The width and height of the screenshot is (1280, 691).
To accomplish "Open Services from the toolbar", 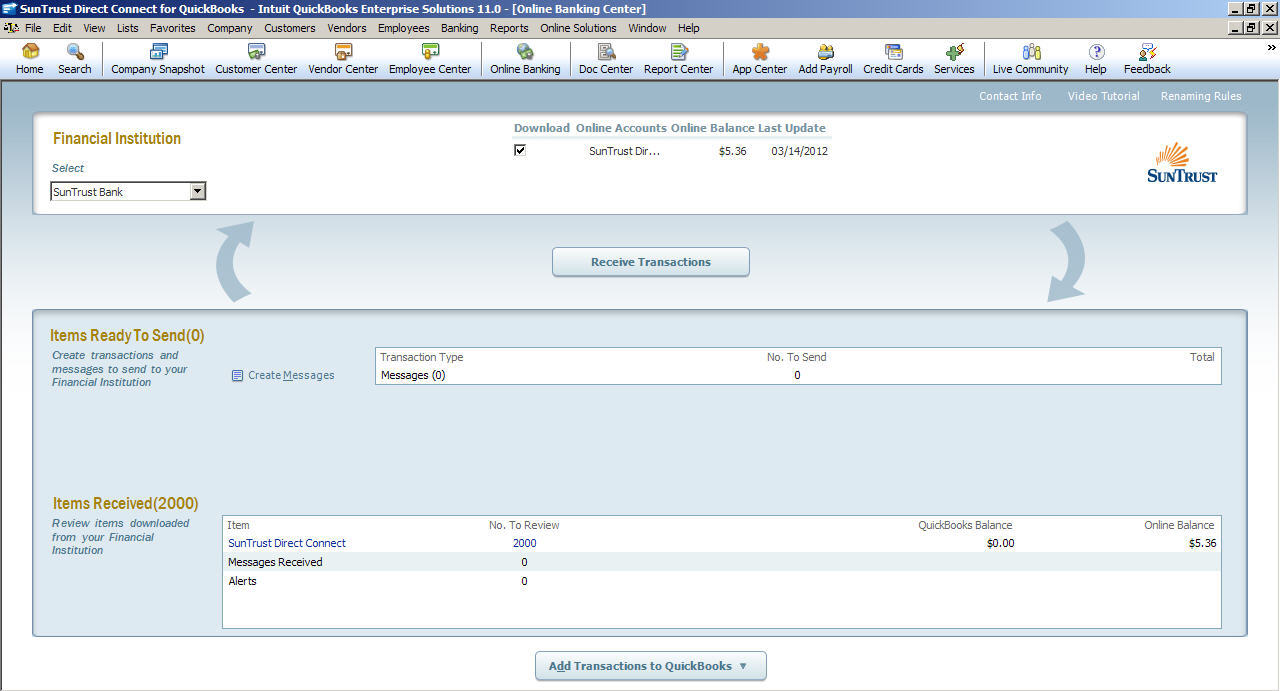I will point(954,59).
